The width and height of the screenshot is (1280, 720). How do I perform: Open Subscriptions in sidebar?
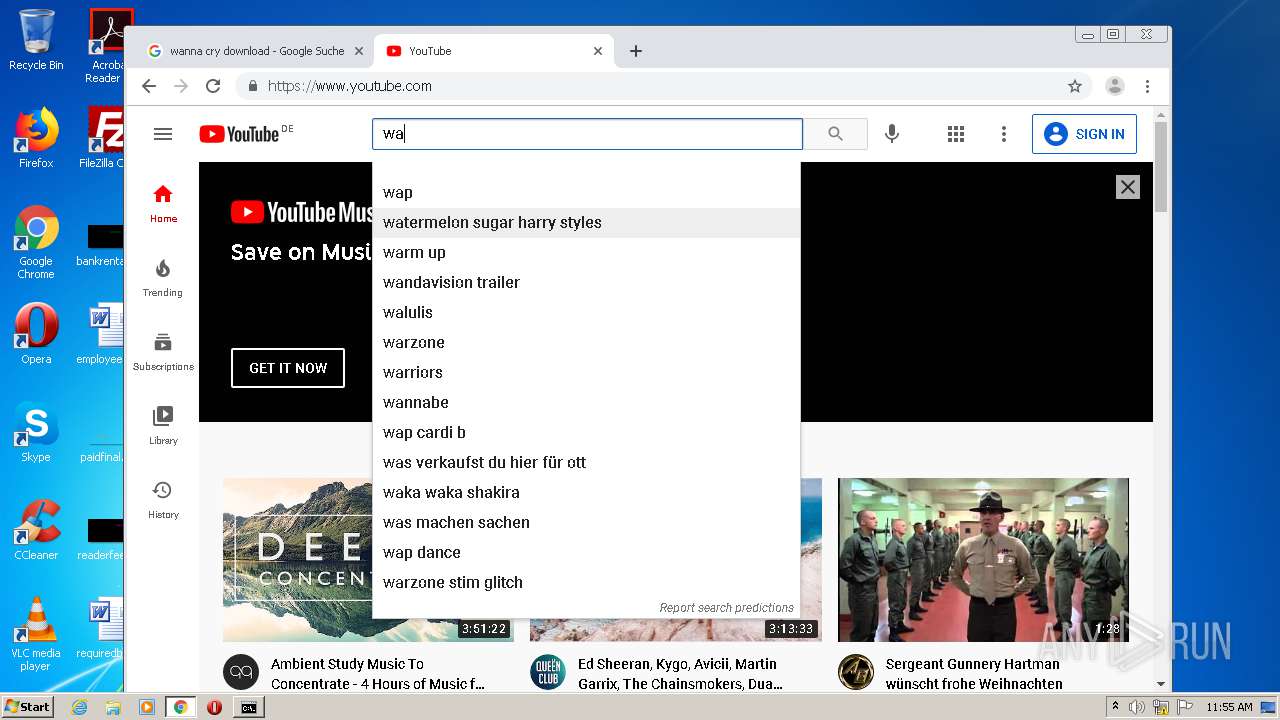pyautogui.click(x=163, y=352)
